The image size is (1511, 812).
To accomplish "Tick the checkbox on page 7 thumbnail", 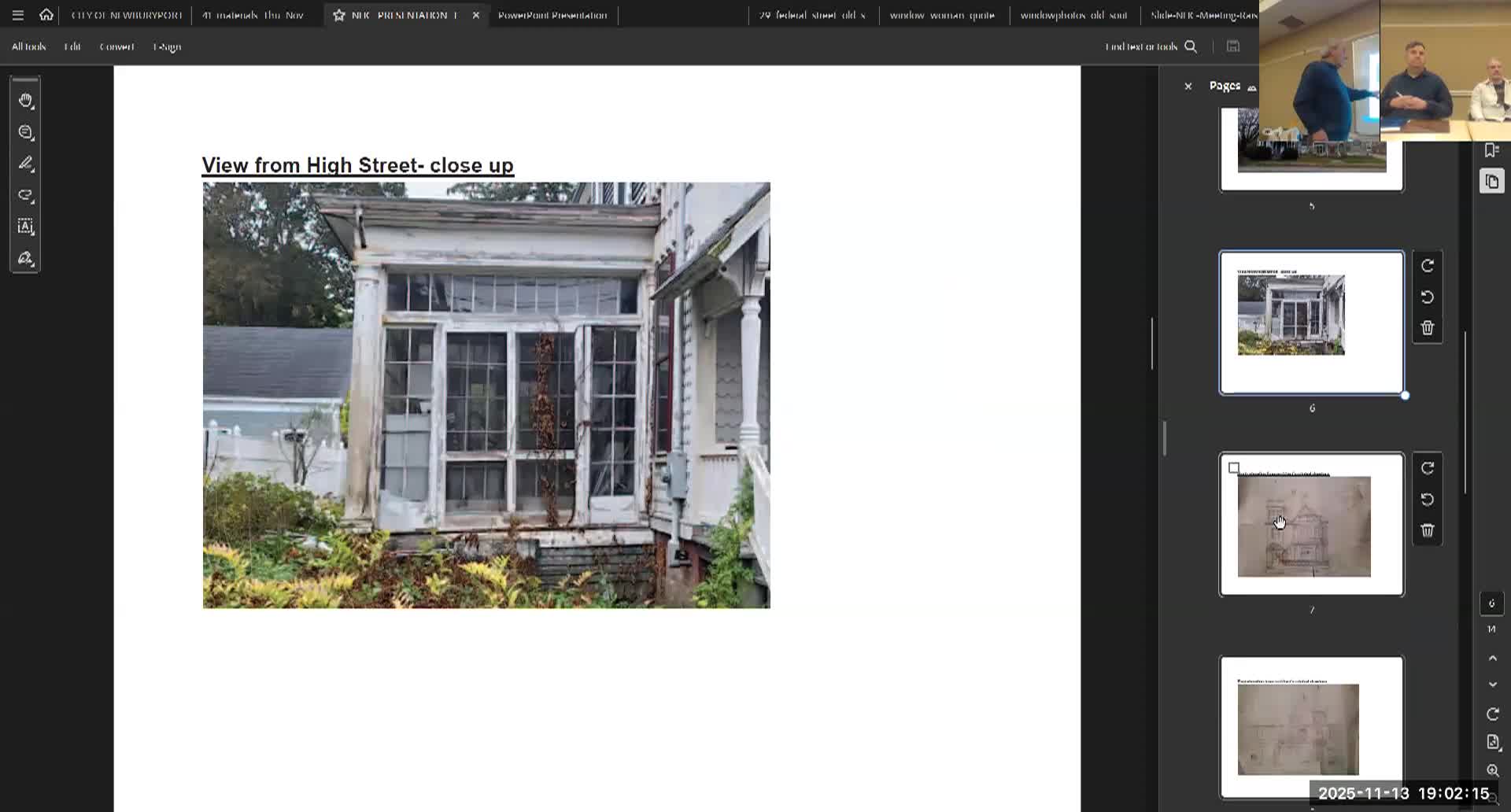I will pos(1234,468).
